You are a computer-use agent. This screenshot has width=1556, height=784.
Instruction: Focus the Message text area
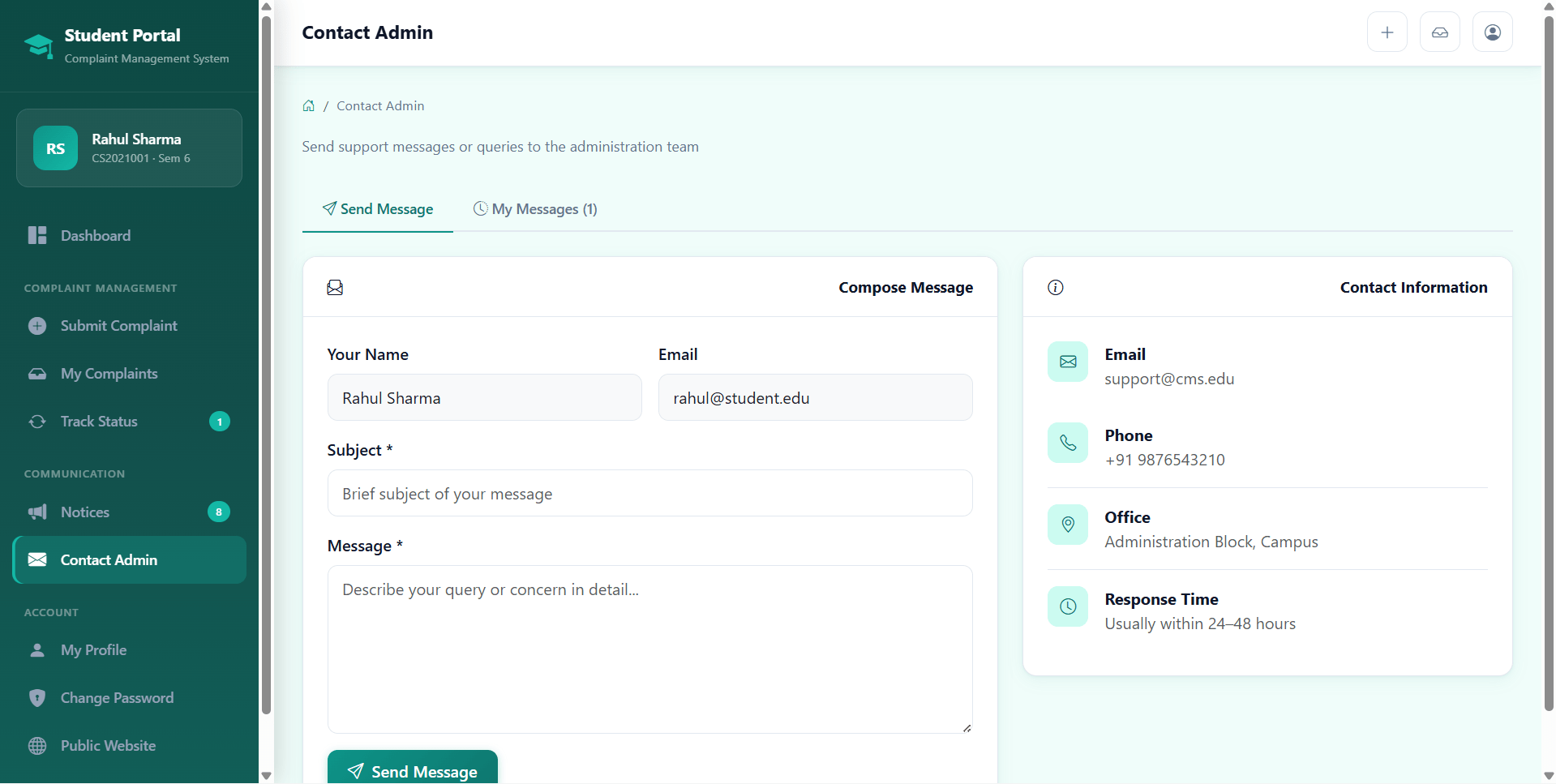point(650,649)
